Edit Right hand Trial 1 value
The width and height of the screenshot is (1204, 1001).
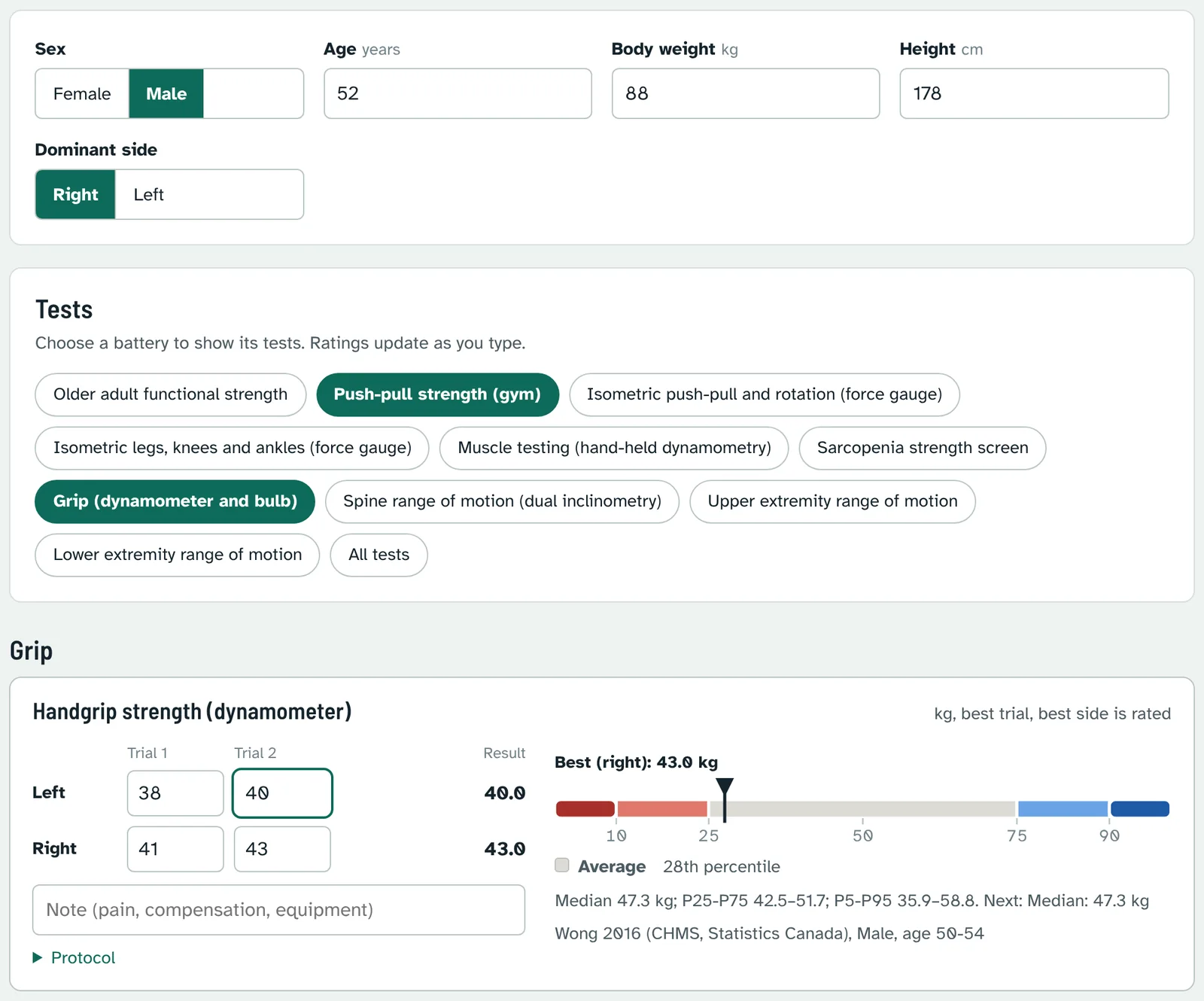click(x=175, y=849)
